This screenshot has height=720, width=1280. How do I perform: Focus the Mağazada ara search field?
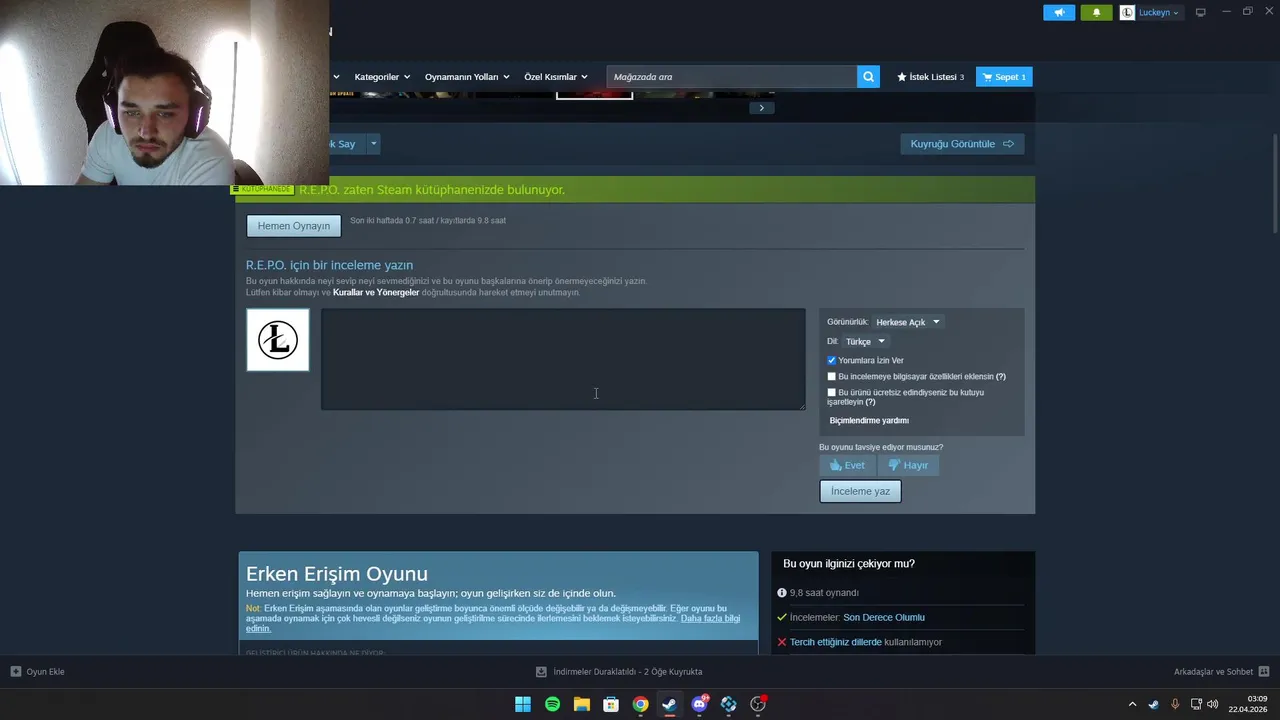tap(731, 77)
